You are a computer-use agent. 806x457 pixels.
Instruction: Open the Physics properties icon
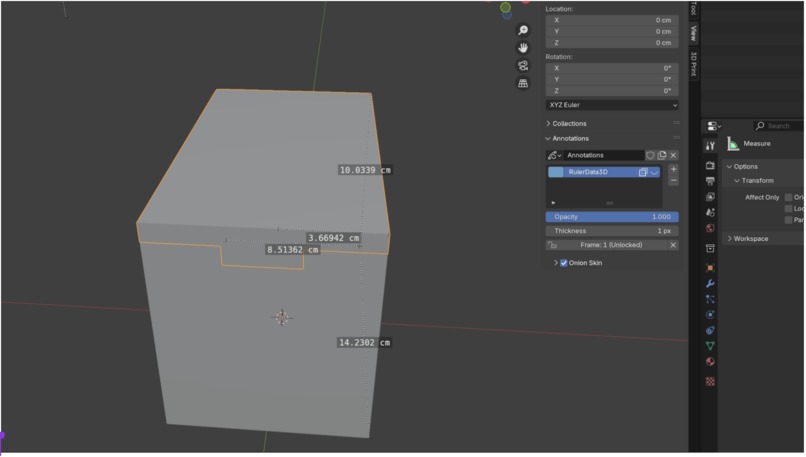[x=710, y=315]
